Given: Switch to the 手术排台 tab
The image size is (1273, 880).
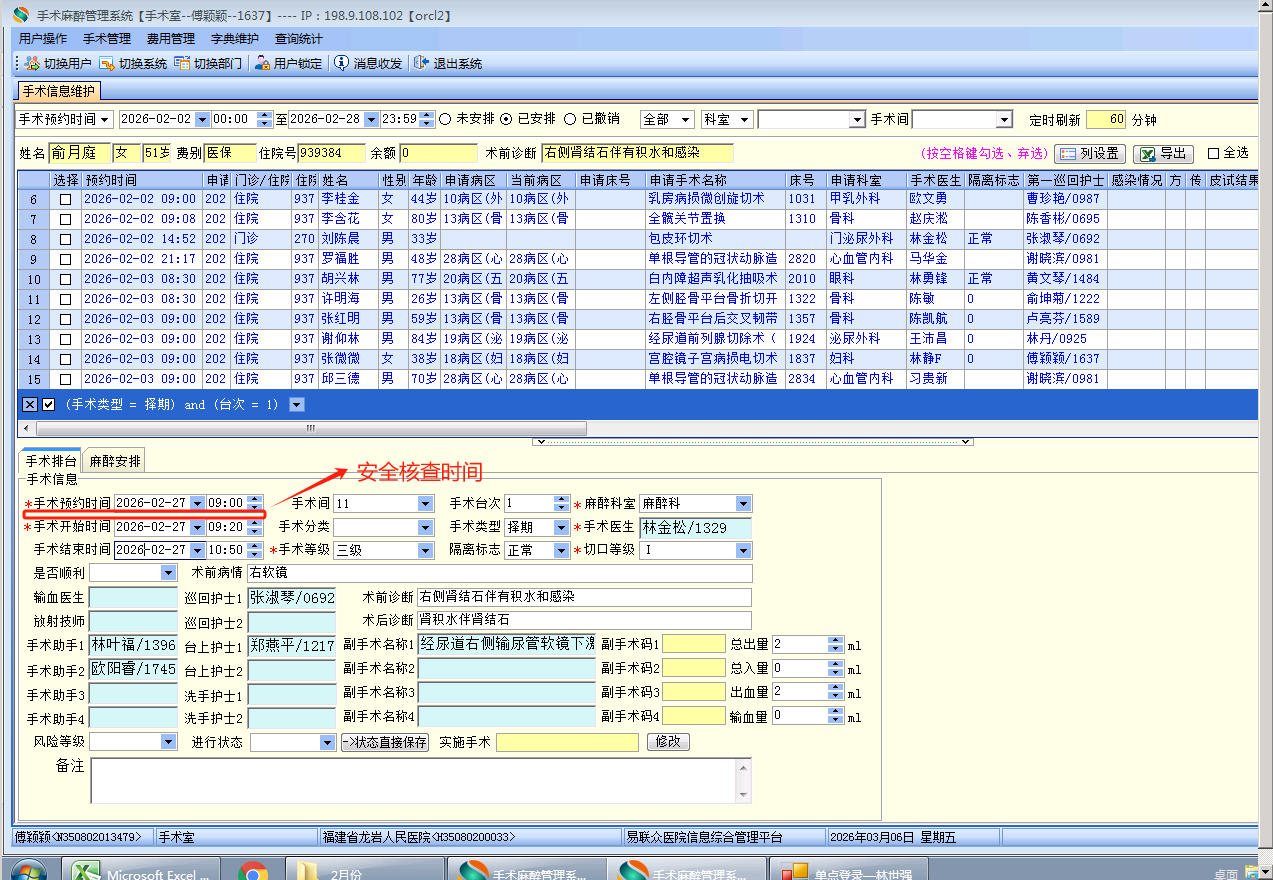Looking at the screenshot, I should [51, 461].
